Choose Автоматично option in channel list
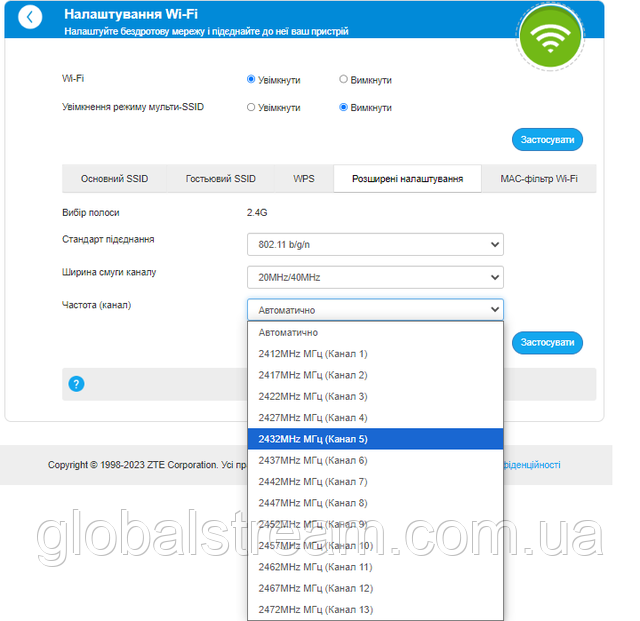This screenshot has width=640, height=621. (x=375, y=332)
